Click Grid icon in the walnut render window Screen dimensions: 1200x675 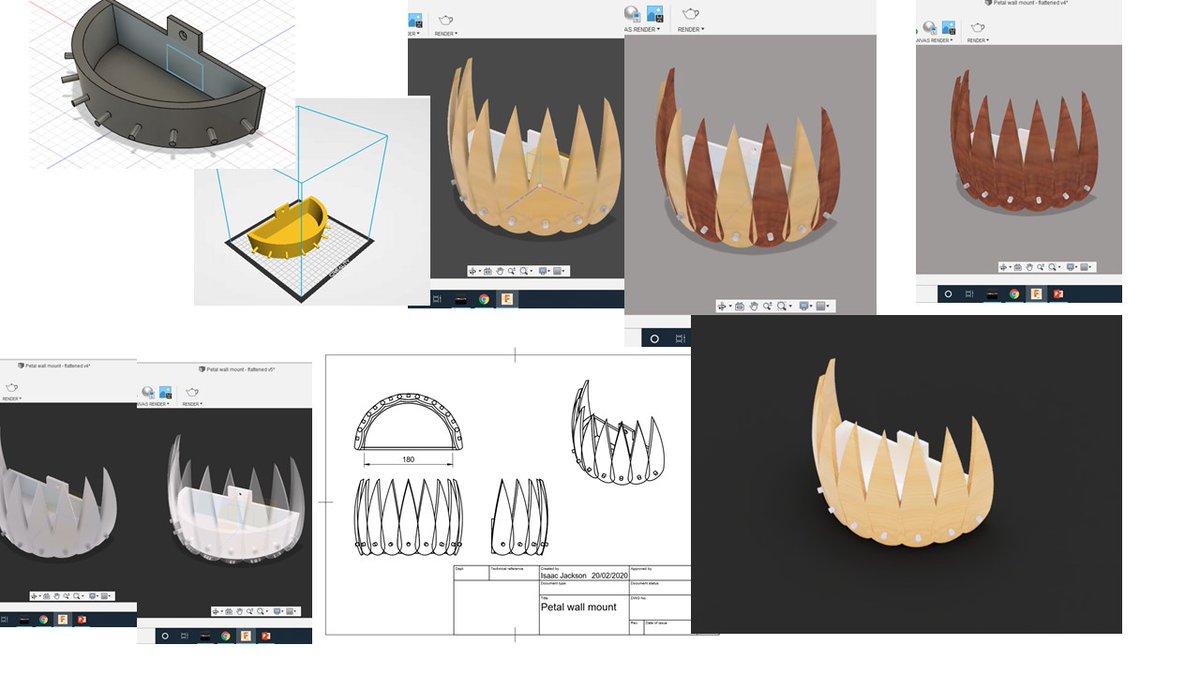(1084, 267)
